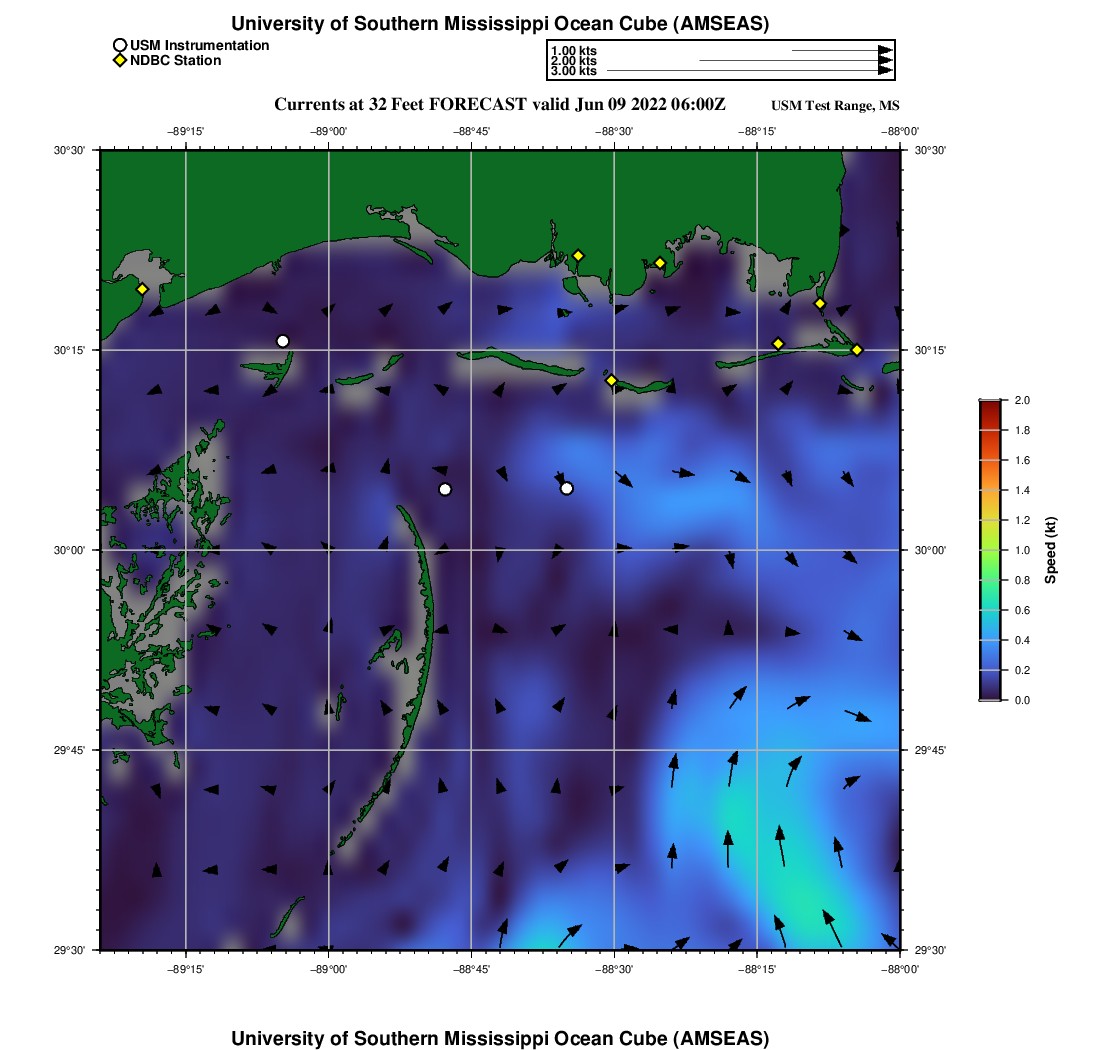Select the NDBC diamond on the -88°30' gridline island
Viewport: 1100px width, 1050px height.
[x=611, y=380]
